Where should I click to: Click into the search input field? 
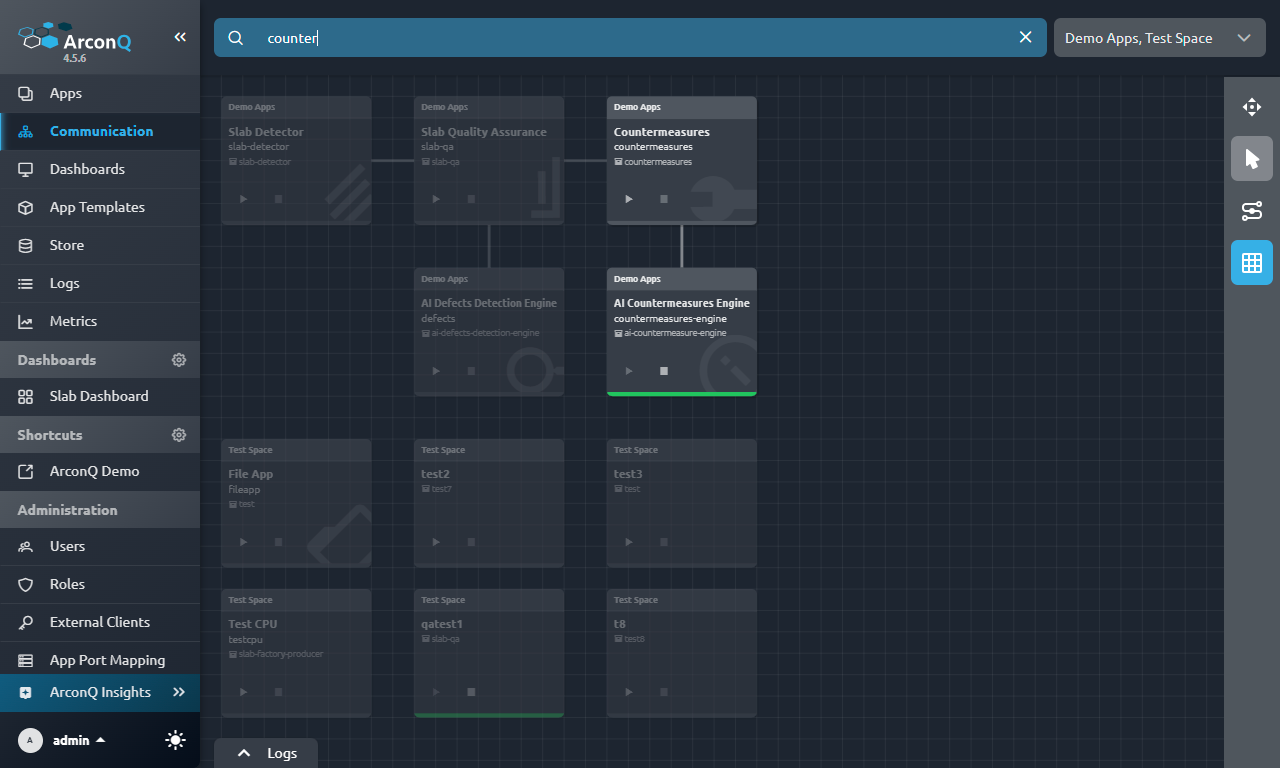tap(630, 38)
